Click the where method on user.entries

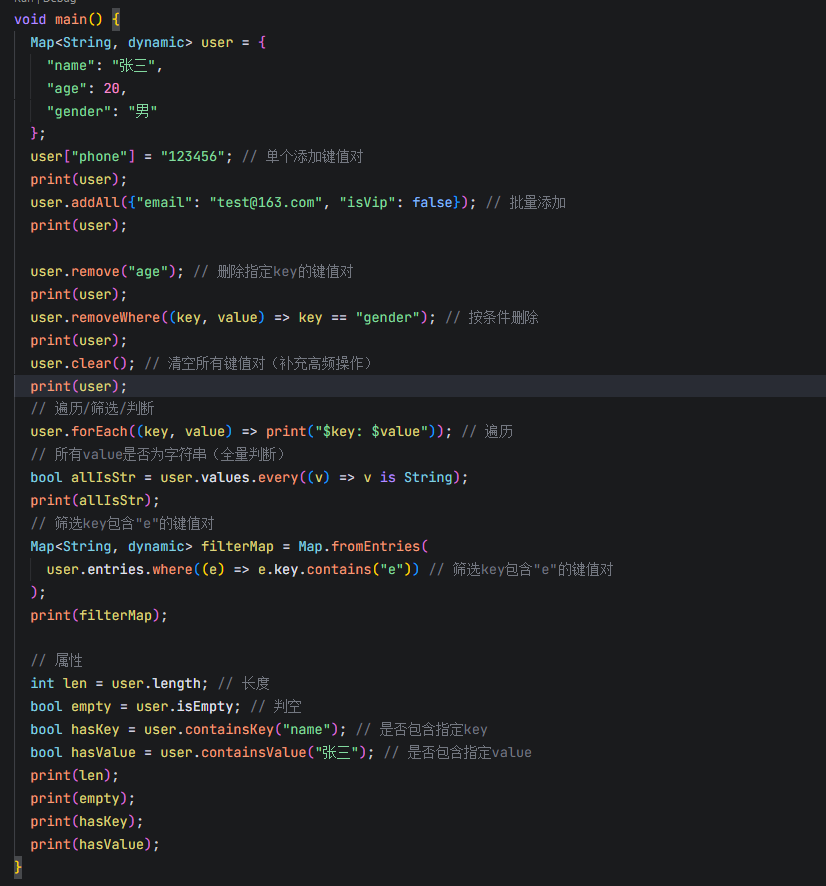[x=172, y=570]
